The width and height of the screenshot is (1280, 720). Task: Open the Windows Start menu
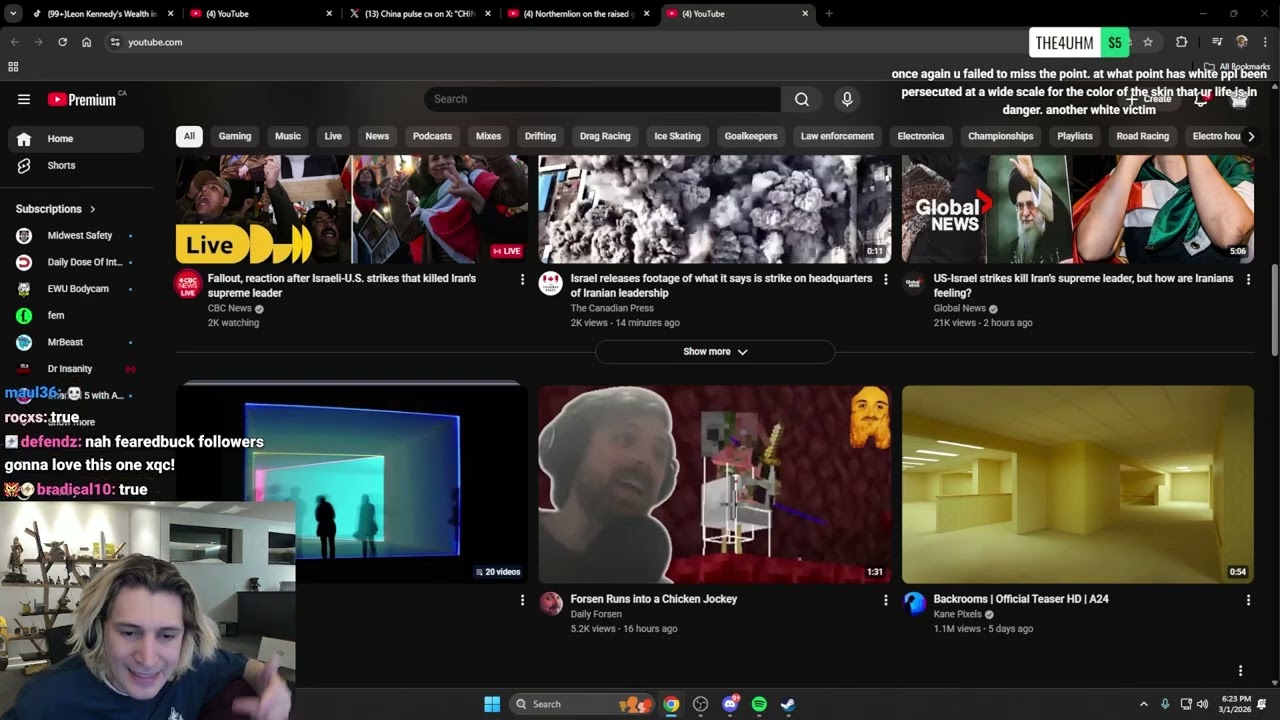tap(492, 704)
